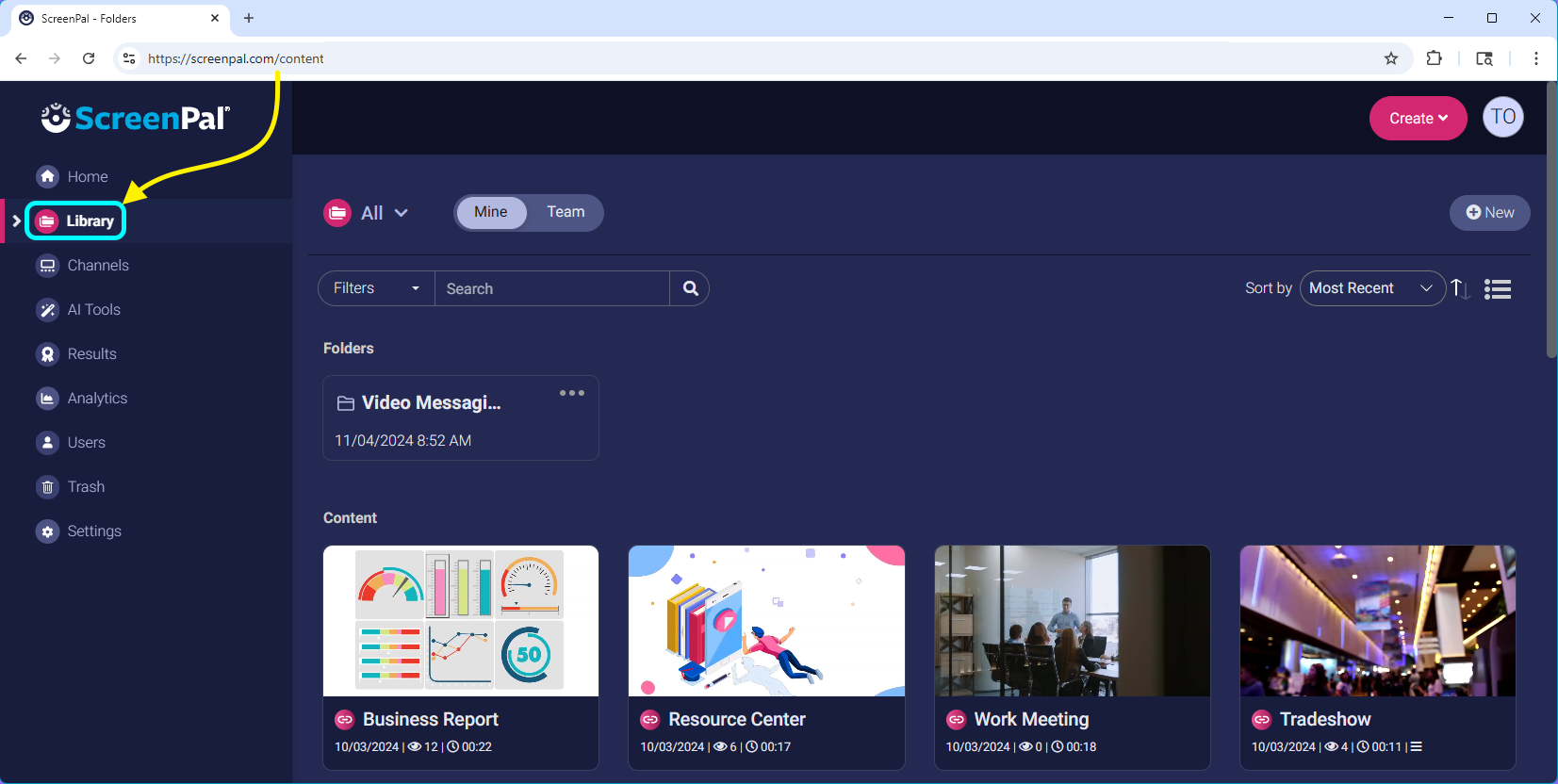The height and width of the screenshot is (784, 1558).
Task: Click the search magnifier button
Action: (690, 288)
